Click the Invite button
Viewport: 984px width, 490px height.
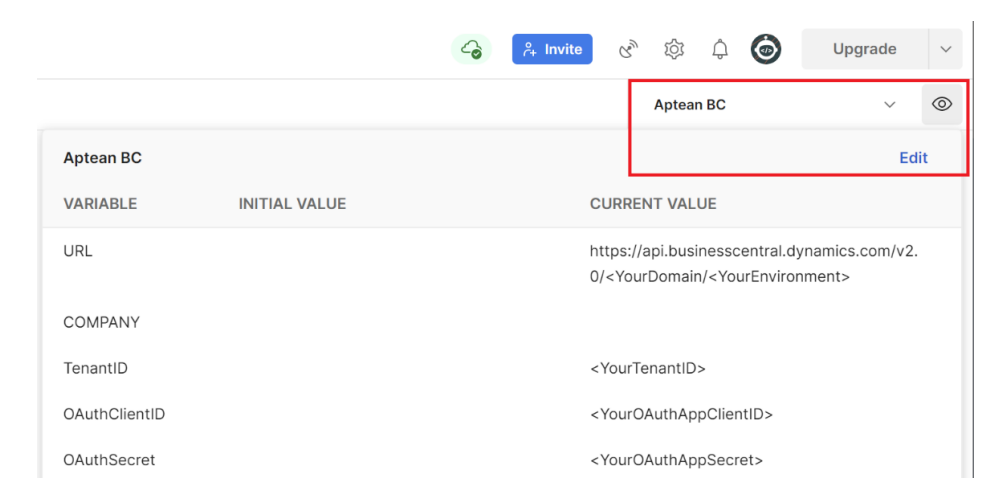552,49
